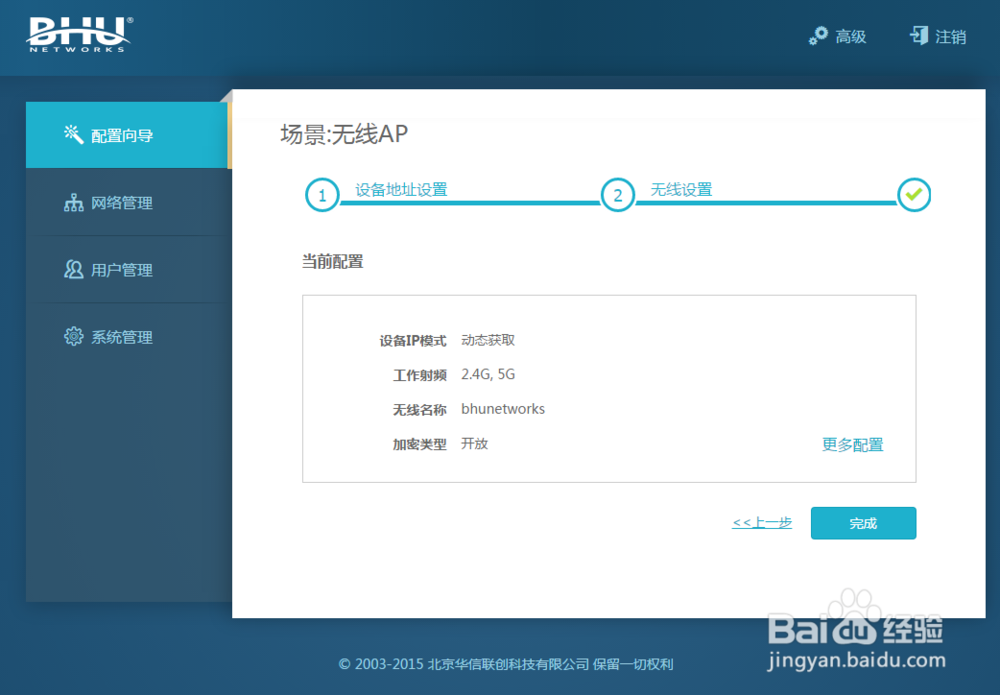This screenshot has width=1000, height=695.
Task: Click the bhunetworks wireless name value
Action: tap(503, 409)
